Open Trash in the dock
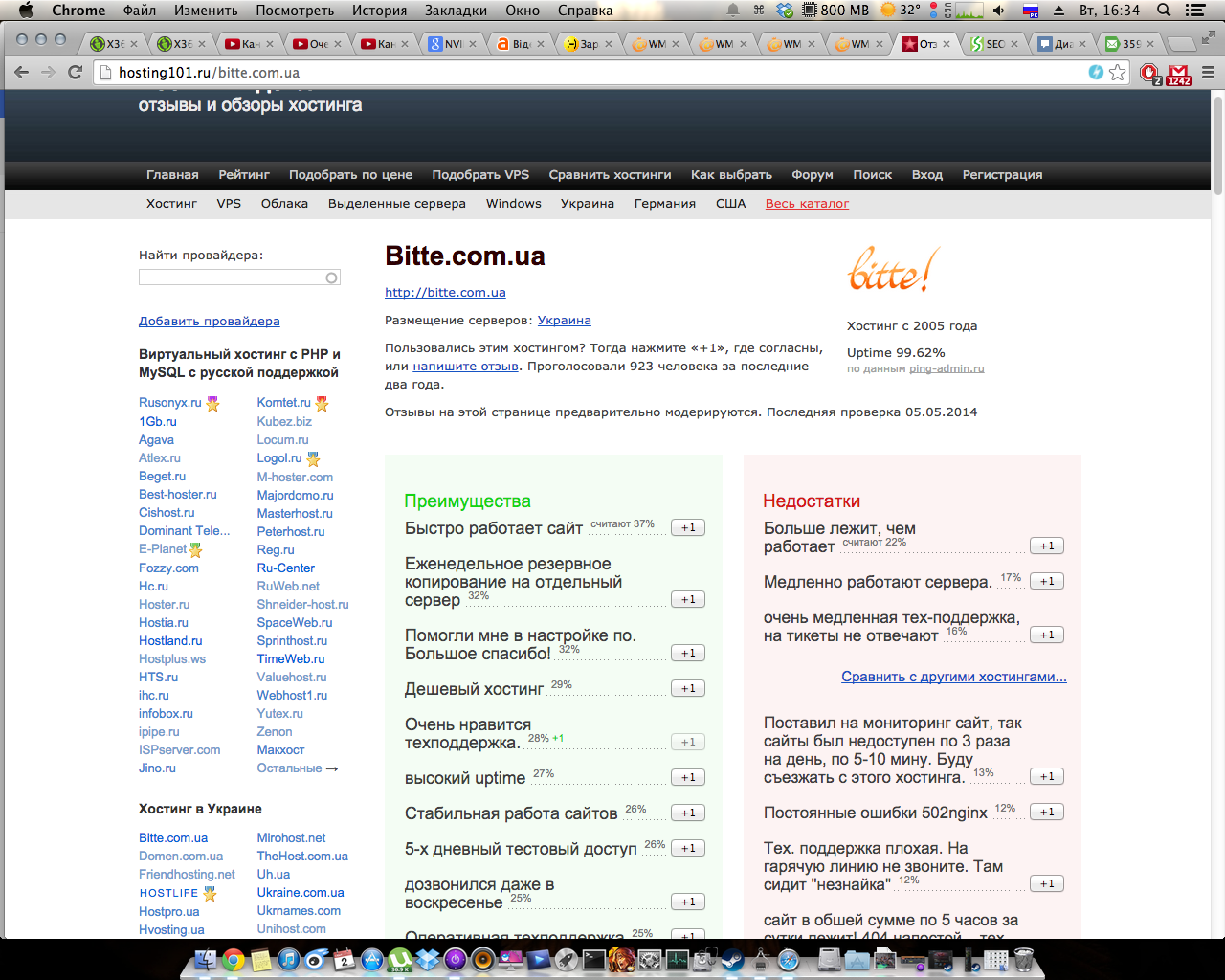The image size is (1225, 980). [1023, 959]
